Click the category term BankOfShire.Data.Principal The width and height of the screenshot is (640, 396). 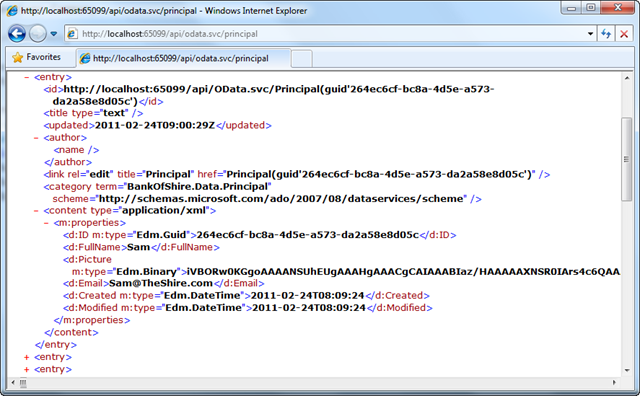click(198, 187)
